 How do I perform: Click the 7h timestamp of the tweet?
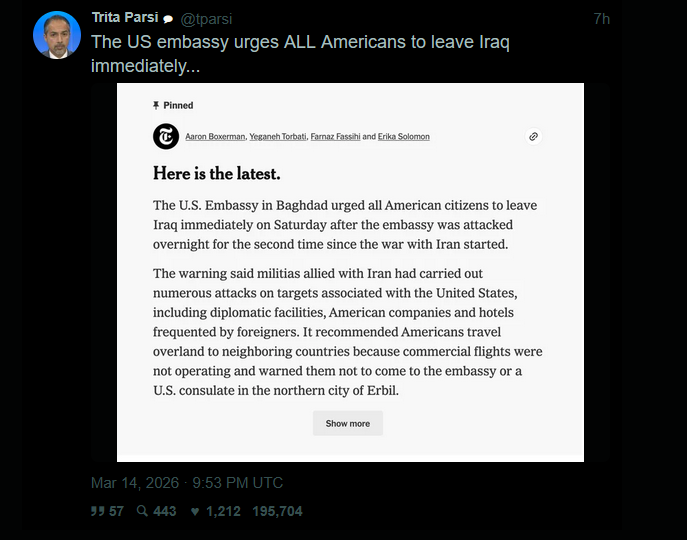(x=601, y=19)
